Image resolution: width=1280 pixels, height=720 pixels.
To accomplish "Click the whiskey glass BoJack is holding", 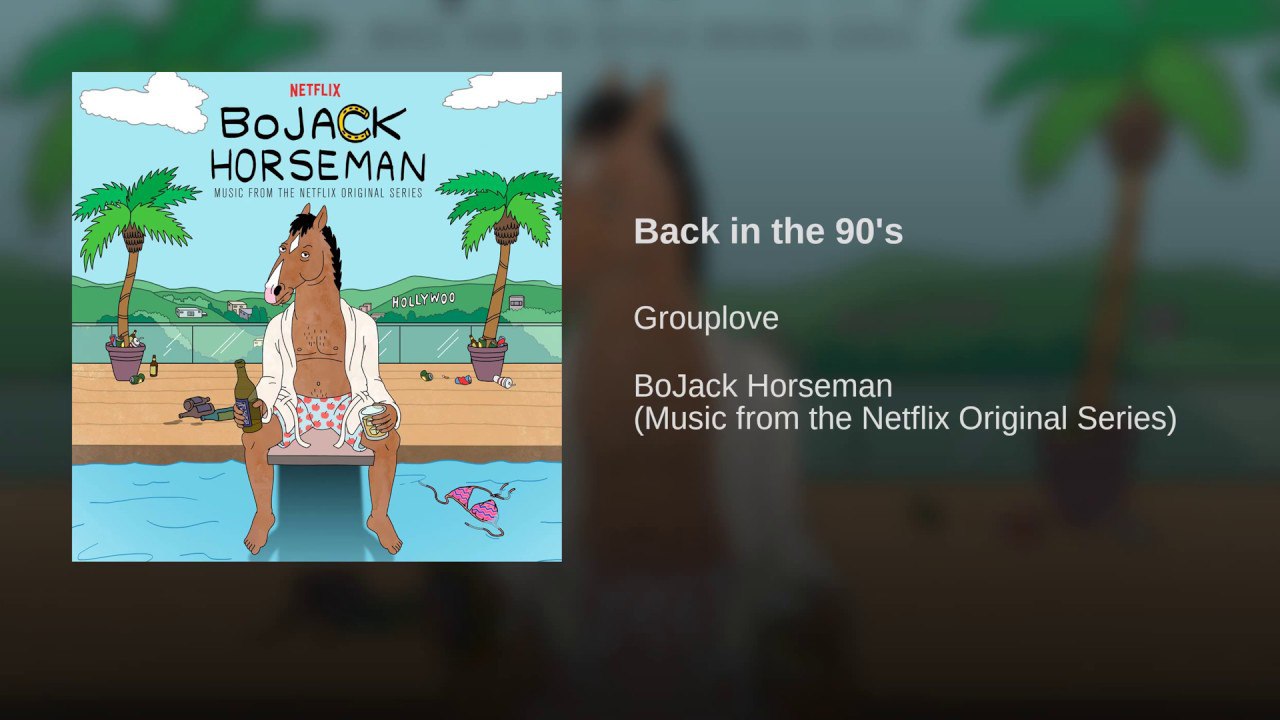I will pos(374,422).
